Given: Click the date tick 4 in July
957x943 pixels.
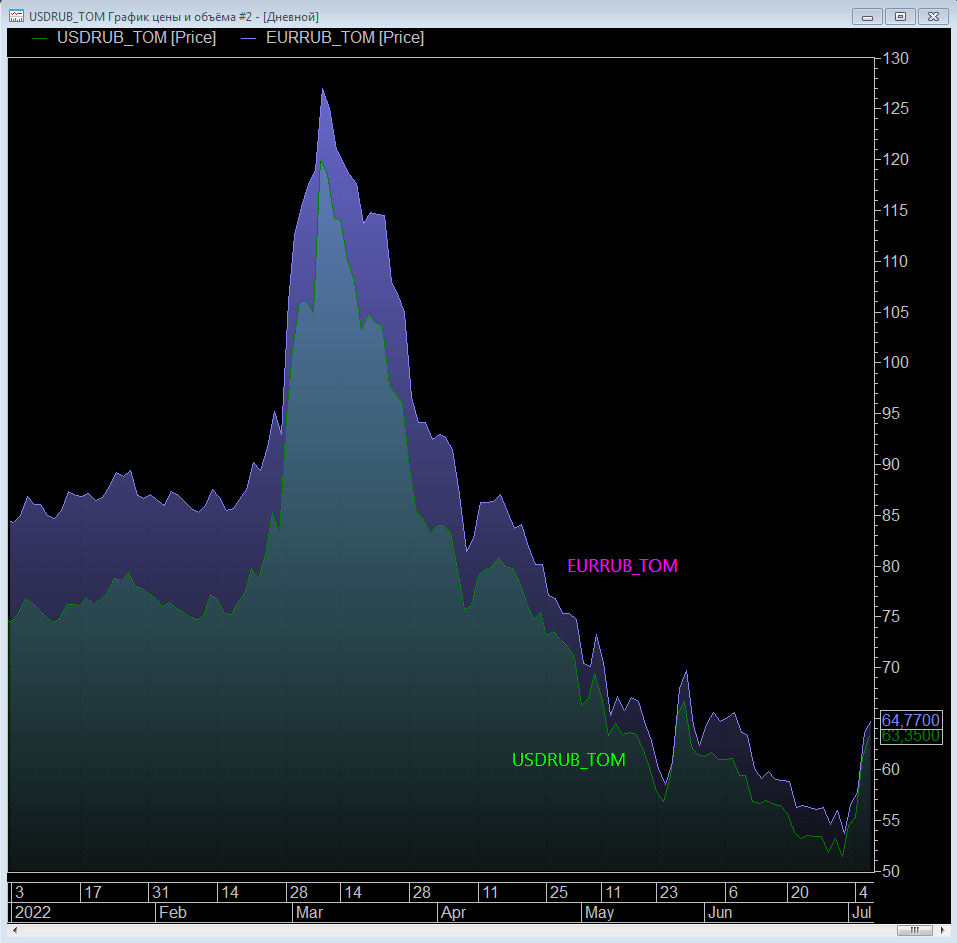Looking at the screenshot, I should coord(863,892).
